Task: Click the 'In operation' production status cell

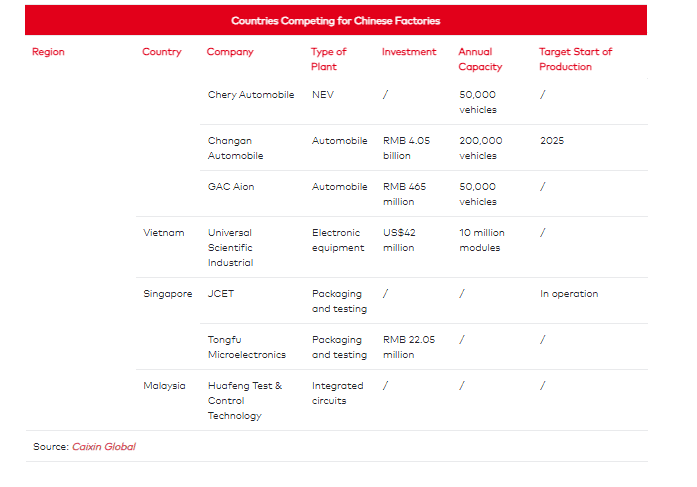Action: 568,294
